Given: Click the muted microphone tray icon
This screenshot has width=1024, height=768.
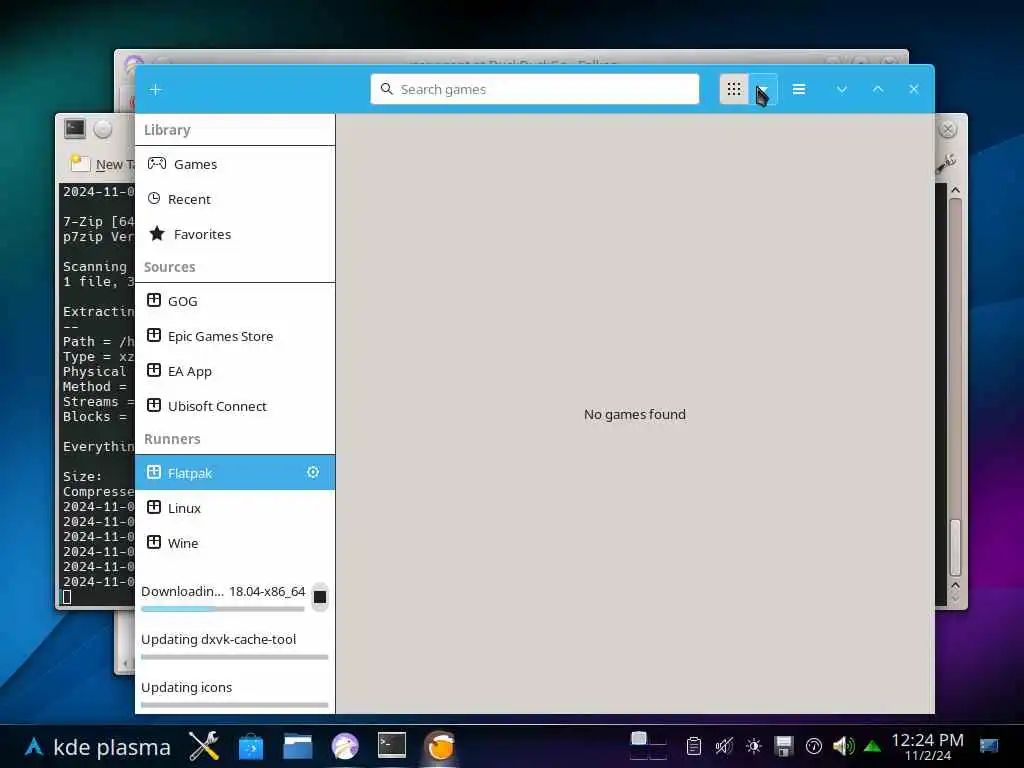Looking at the screenshot, I should (x=724, y=746).
